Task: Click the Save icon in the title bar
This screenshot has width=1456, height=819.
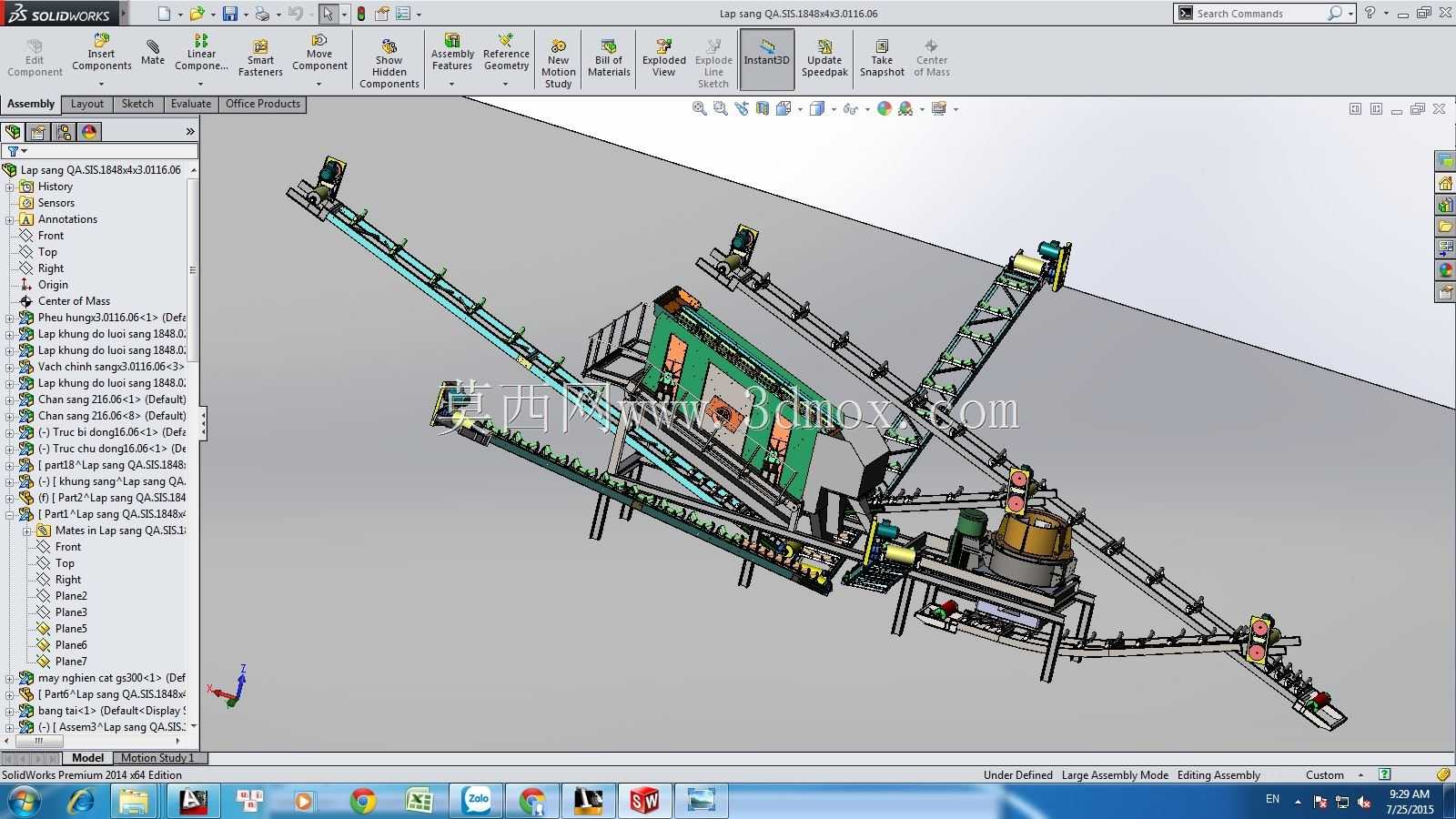Action: pos(229,14)
